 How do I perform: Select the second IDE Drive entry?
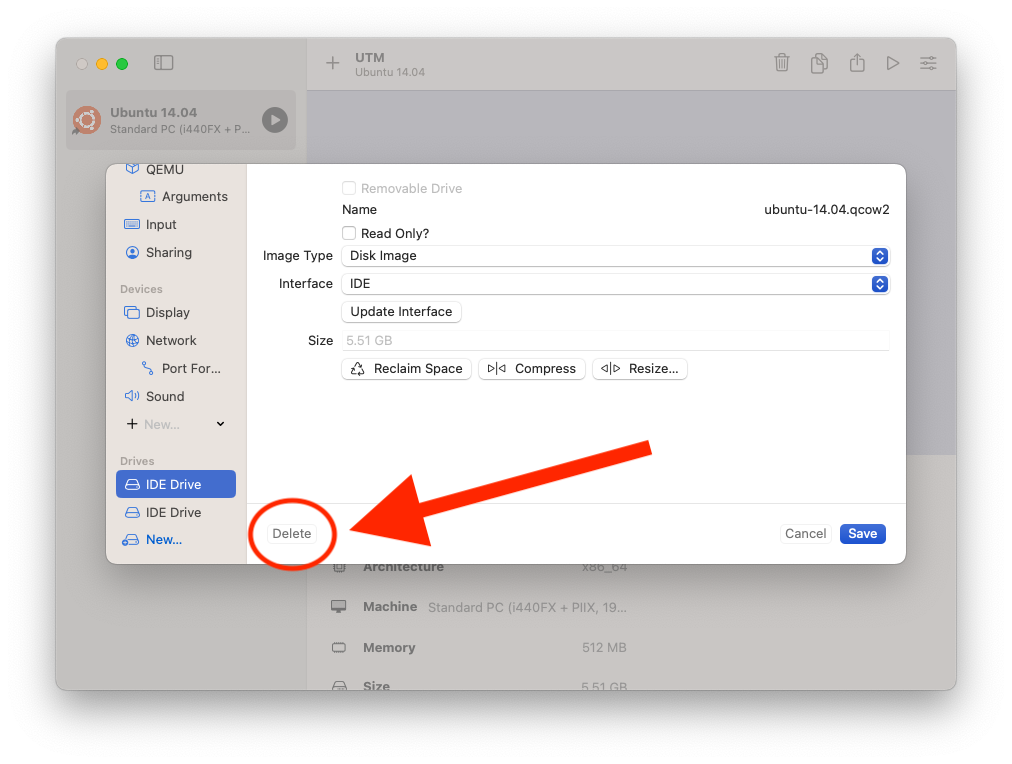point(173,512)
